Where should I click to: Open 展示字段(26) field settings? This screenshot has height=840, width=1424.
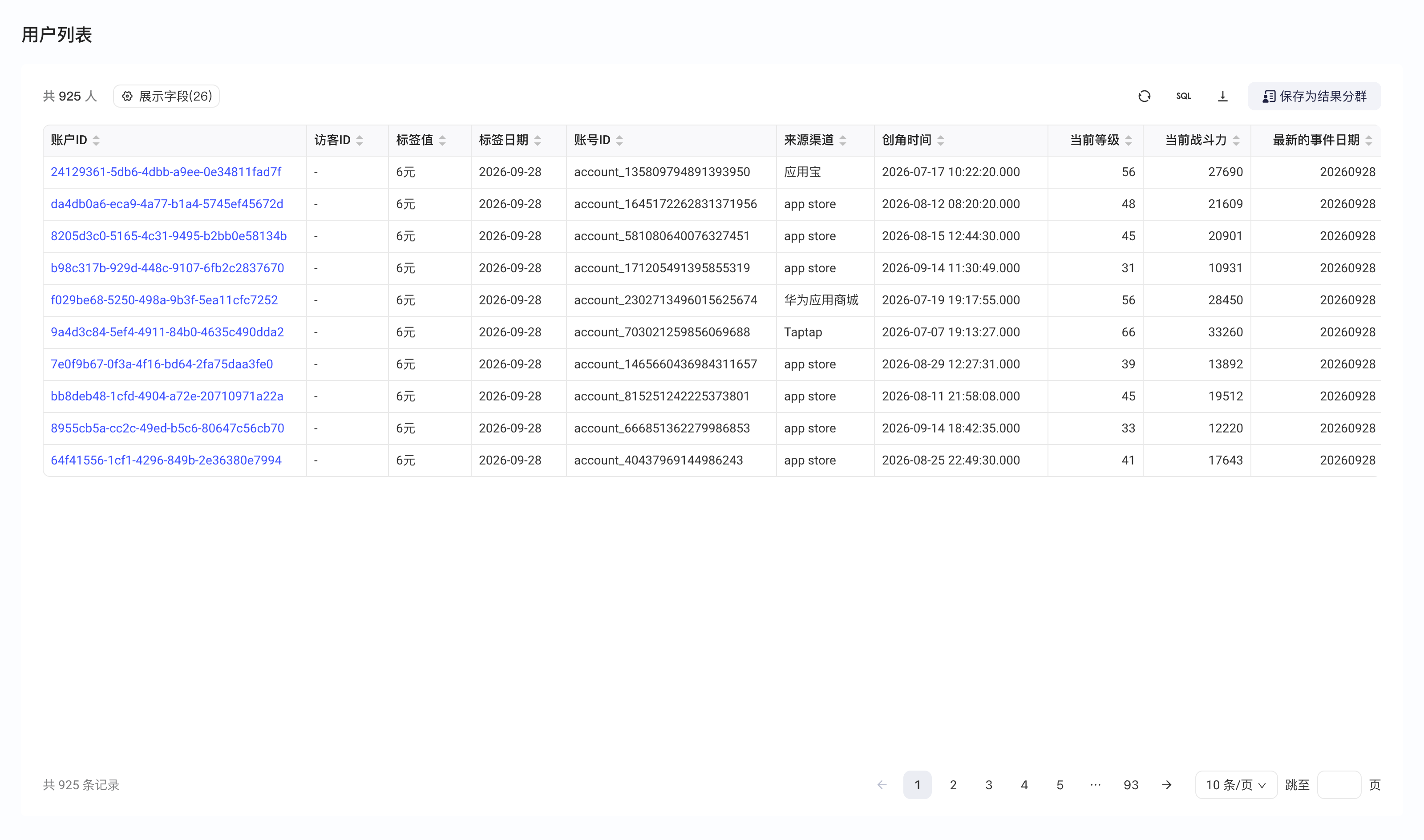[x=166, y=96]
